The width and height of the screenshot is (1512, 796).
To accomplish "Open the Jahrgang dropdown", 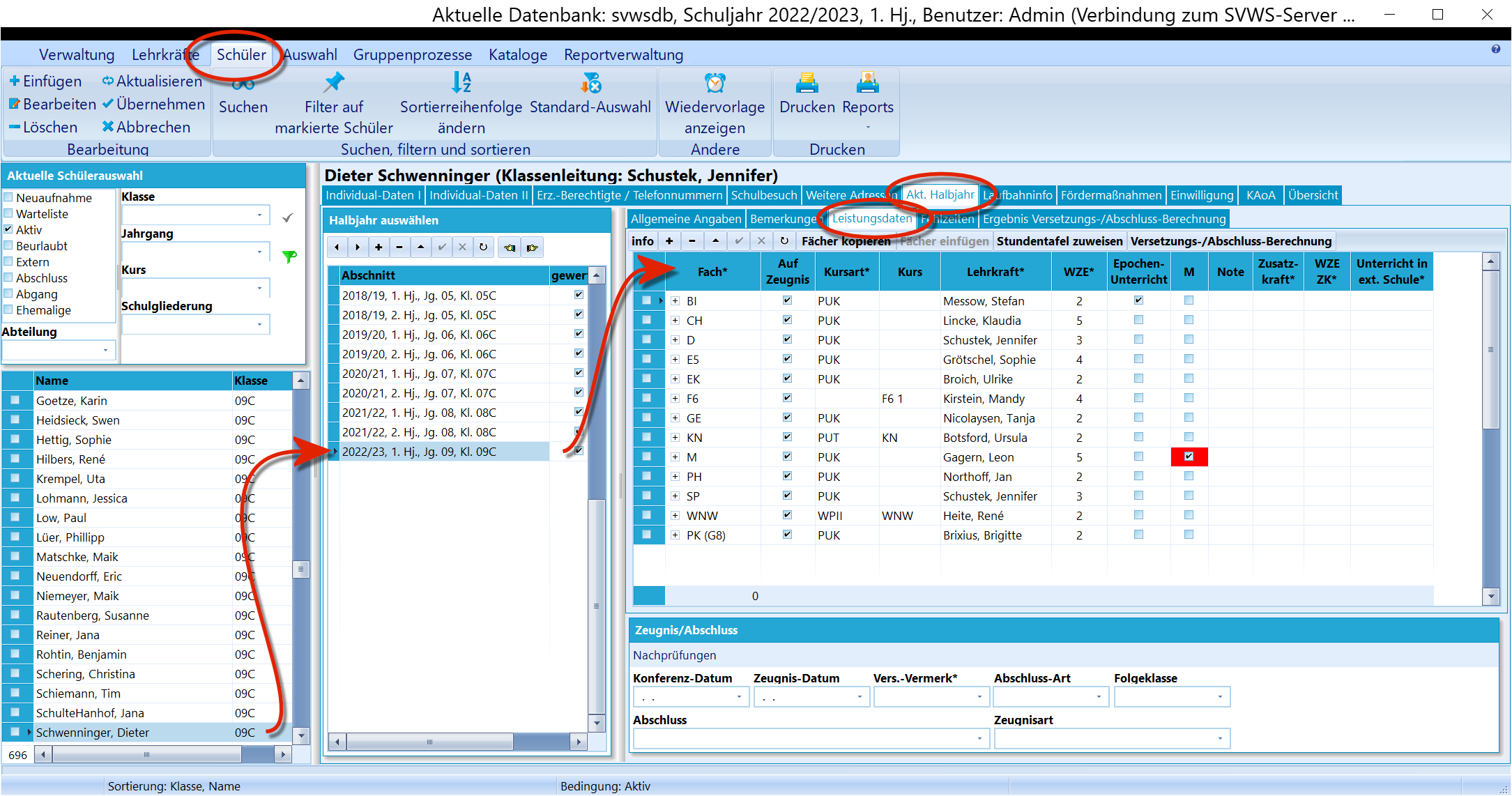I will click(260, 252).
